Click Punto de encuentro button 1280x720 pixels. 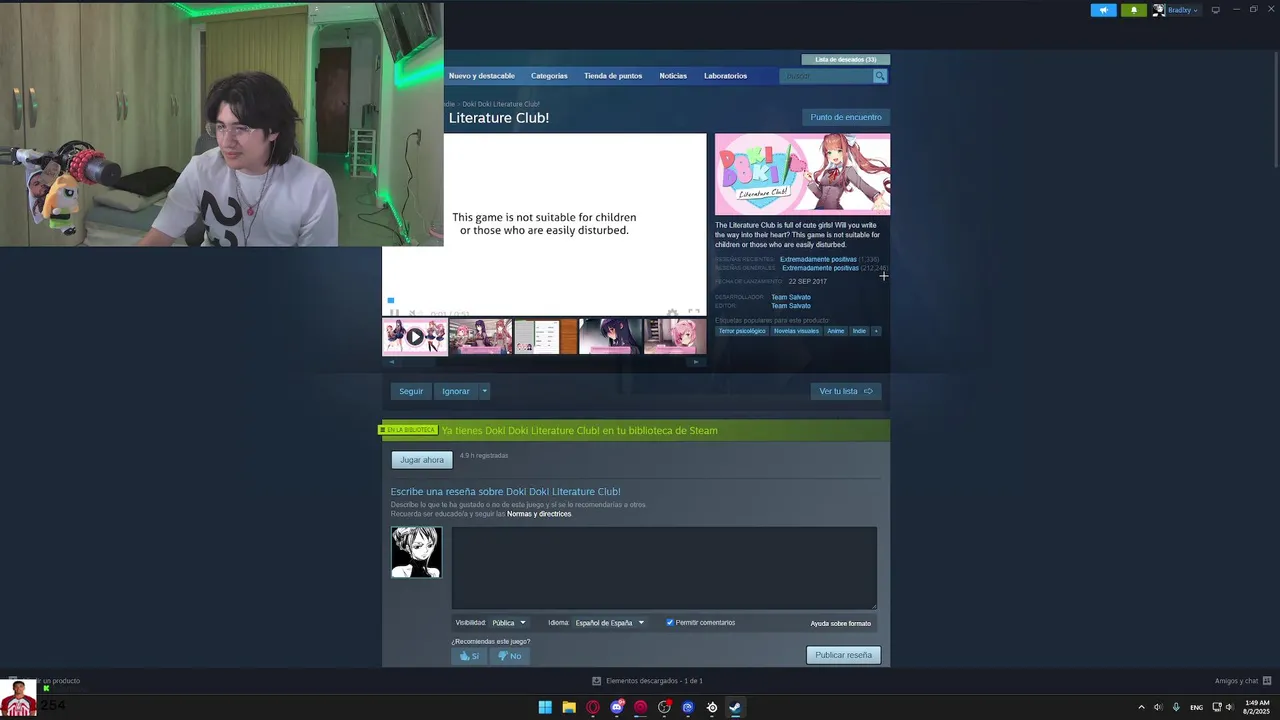pos(846,117)
